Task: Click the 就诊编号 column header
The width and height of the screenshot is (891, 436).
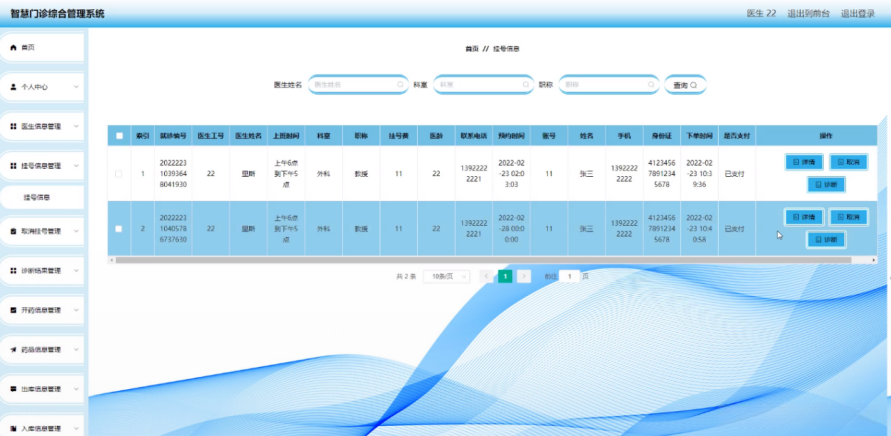Action: 173,136
